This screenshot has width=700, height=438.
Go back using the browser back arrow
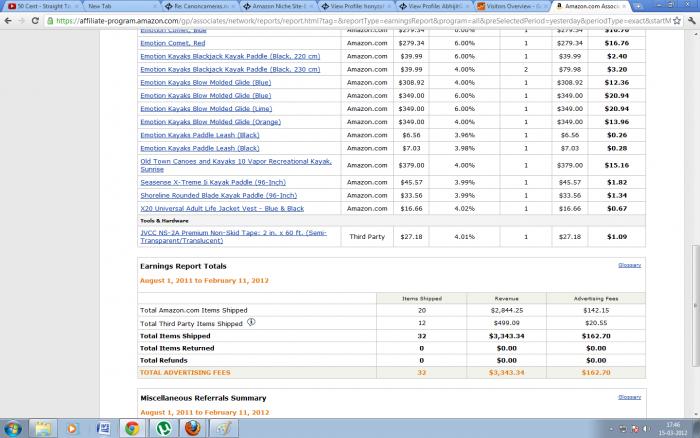[x=8, y=21]
